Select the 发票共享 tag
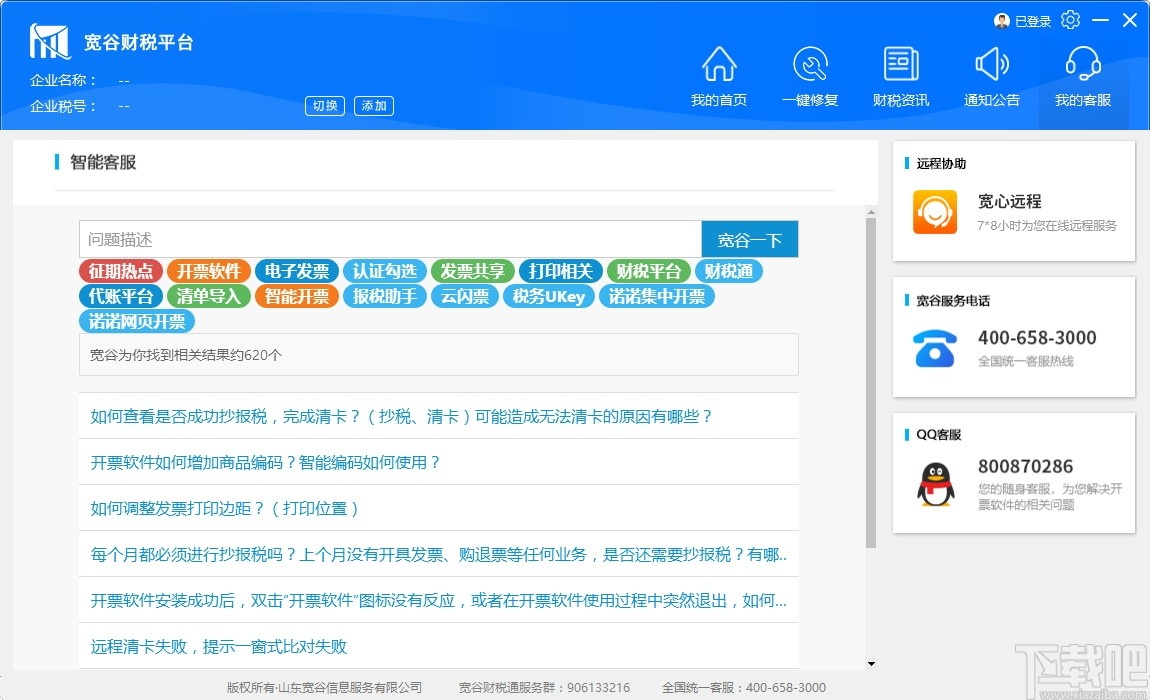 473,271
